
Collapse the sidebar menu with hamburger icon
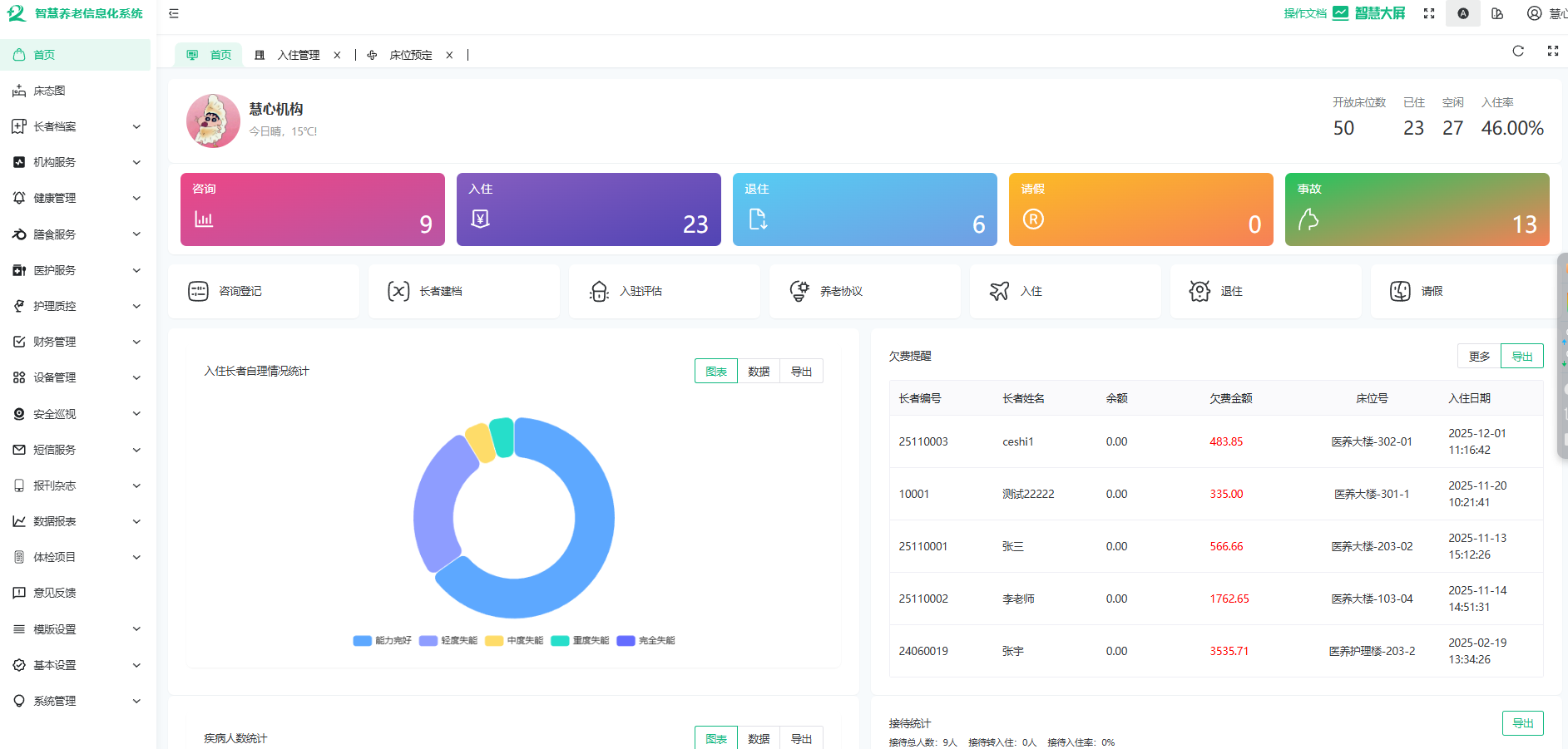173,13
